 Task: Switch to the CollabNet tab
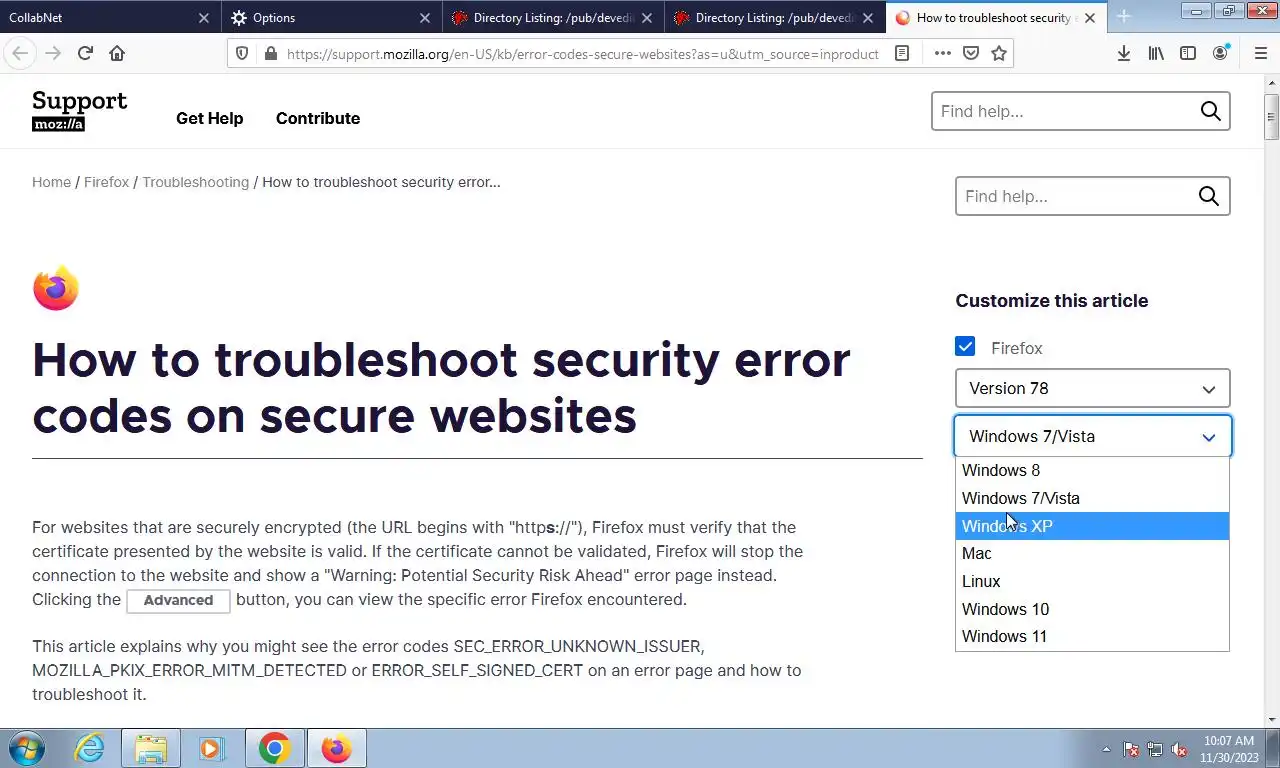(110, 17)
